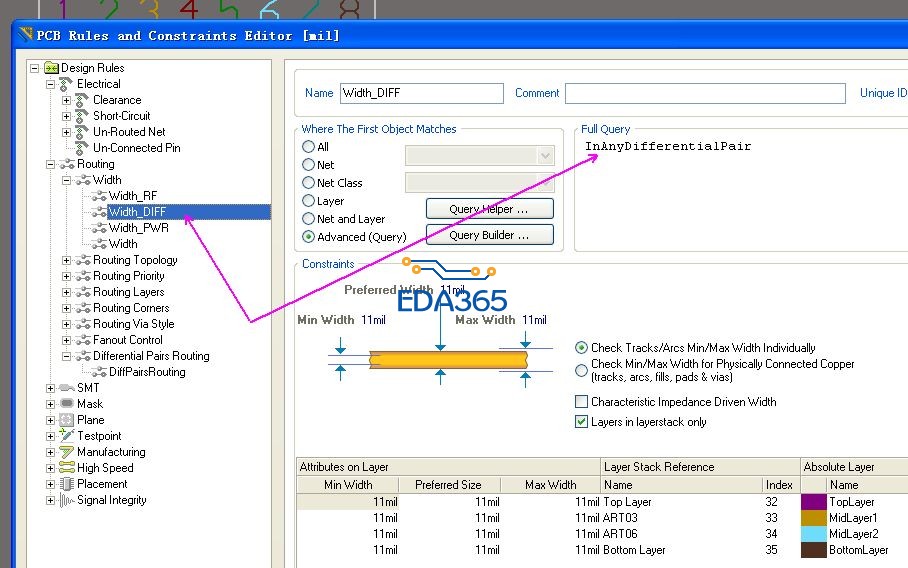Image resolution: width=908 pixels, height=568 pixels.
Task: Click the Routing Corners icon
Action: [83, 308]
